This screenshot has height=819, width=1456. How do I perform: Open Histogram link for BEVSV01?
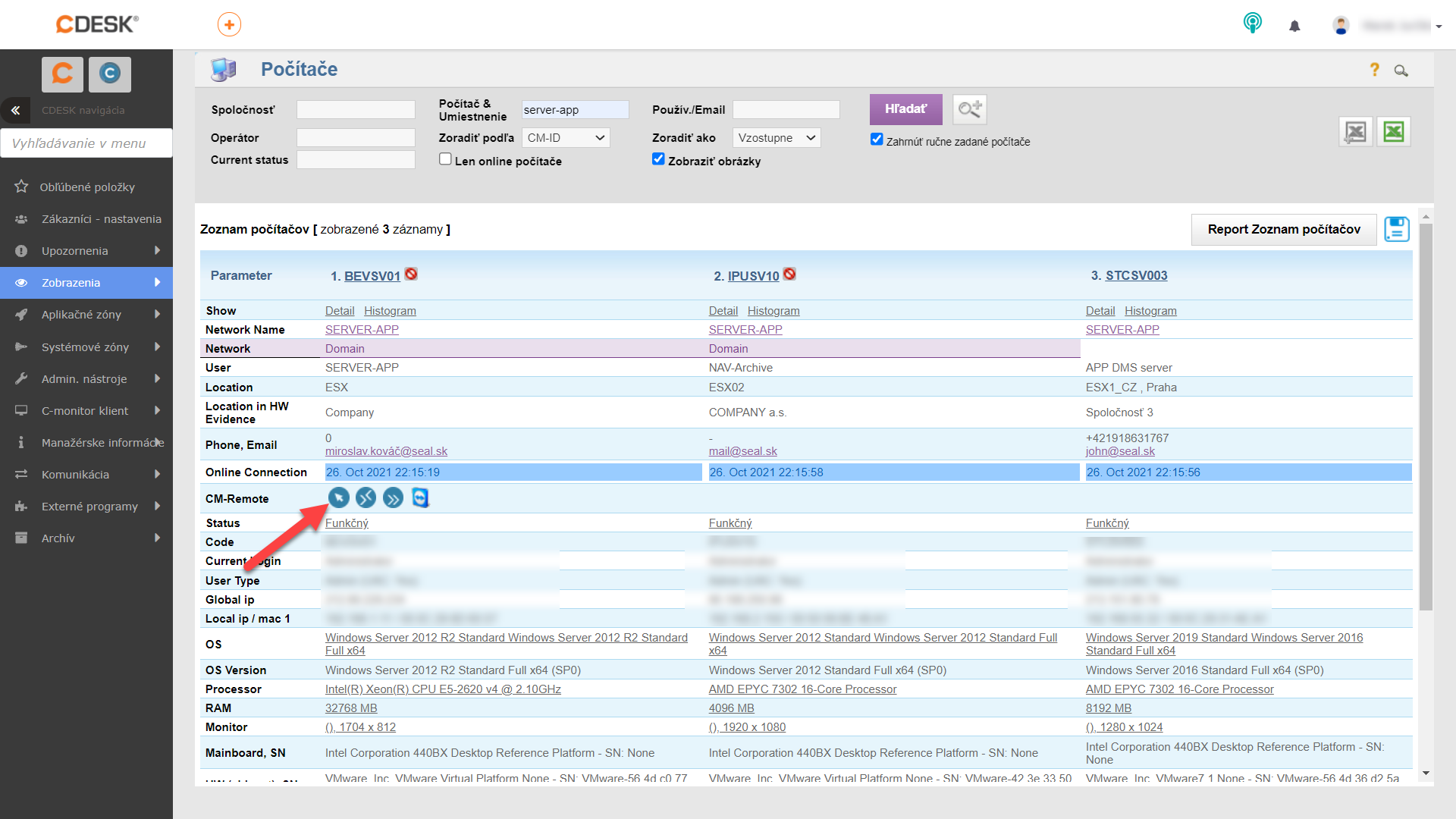coord(390,311)
